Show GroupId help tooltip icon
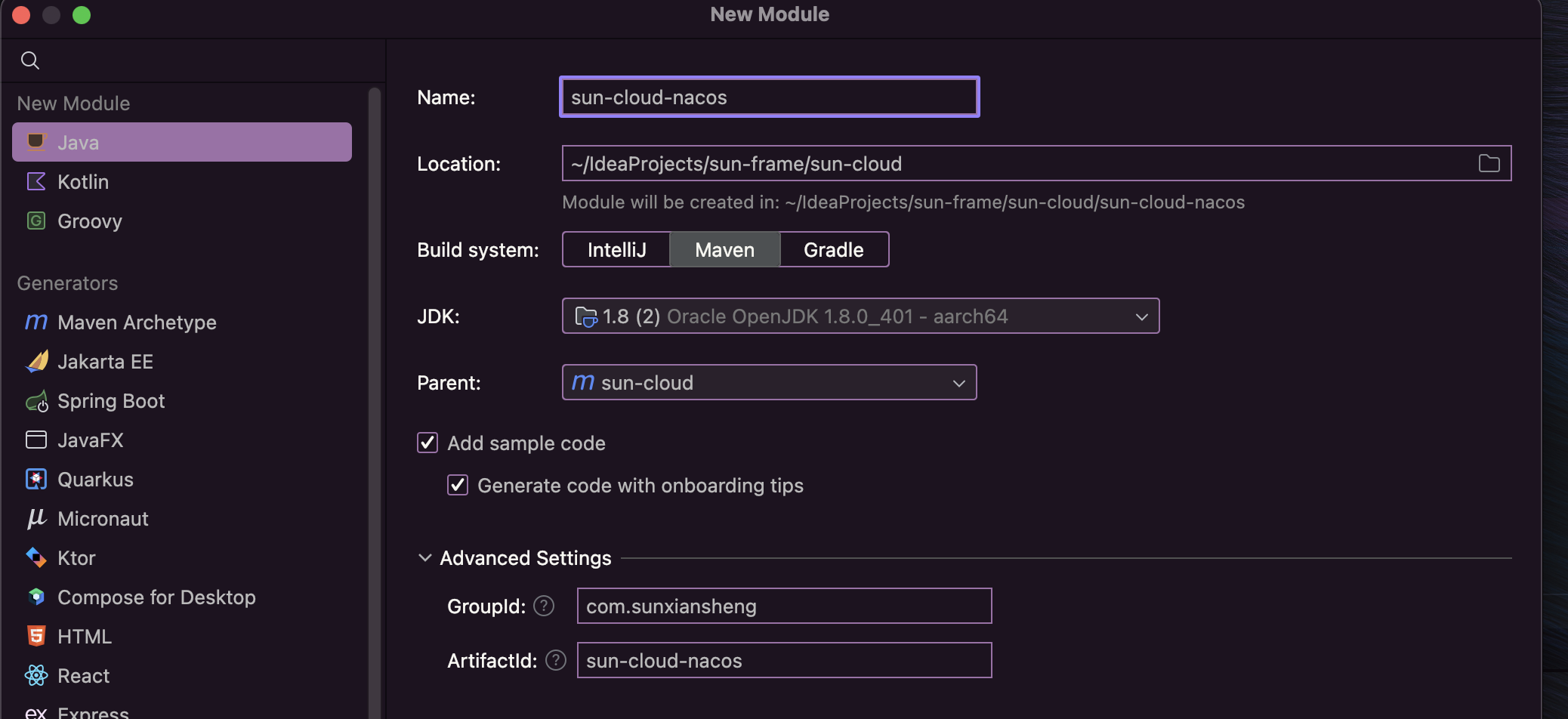The height and width of the screenshot is (719, 1568). pyautogui.click(x=544, y=606)
